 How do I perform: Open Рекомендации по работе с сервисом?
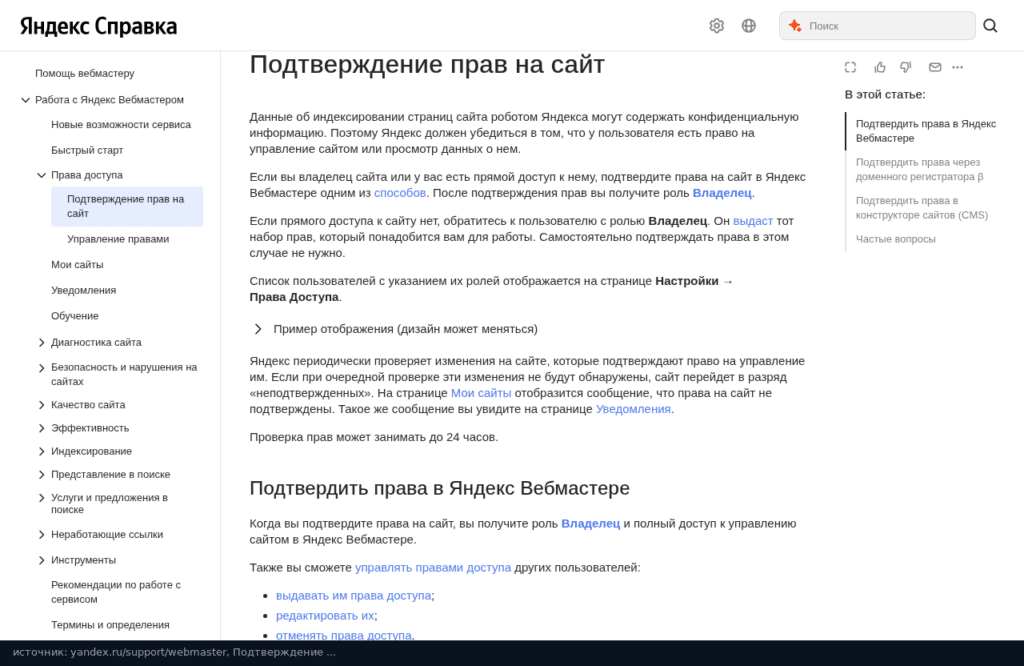tap(116, 592)
